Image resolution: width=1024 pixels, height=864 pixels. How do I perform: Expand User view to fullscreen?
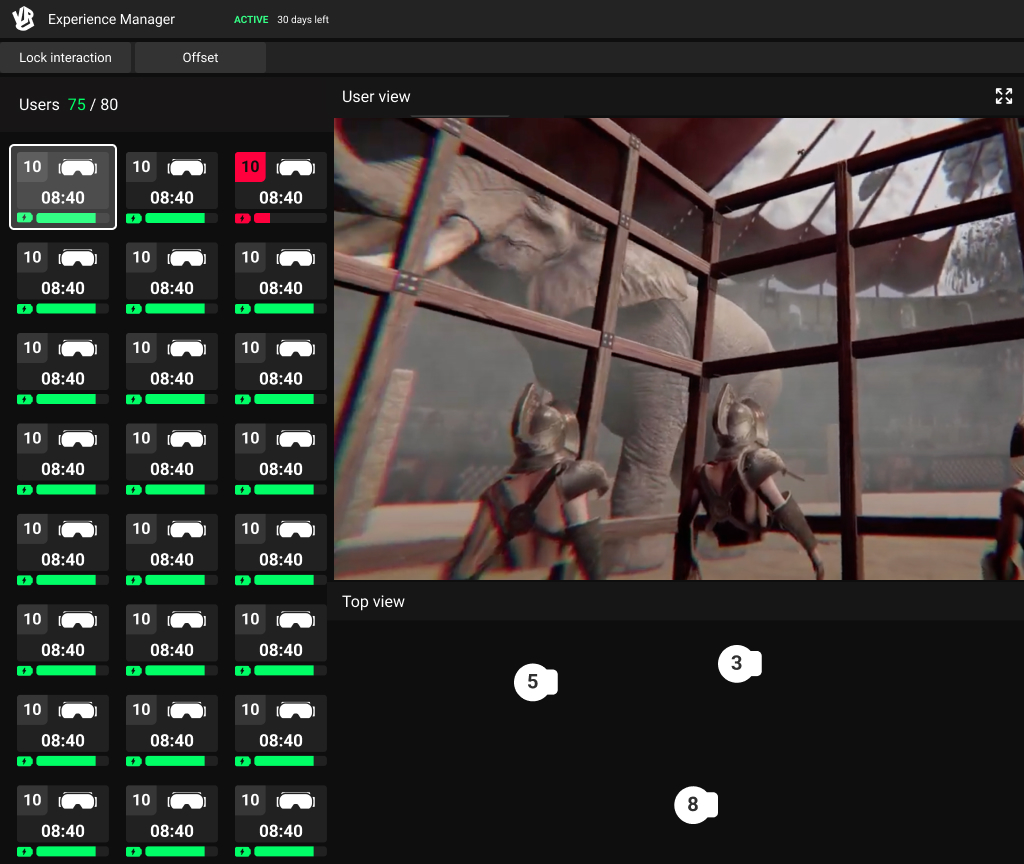[1004, 96]
